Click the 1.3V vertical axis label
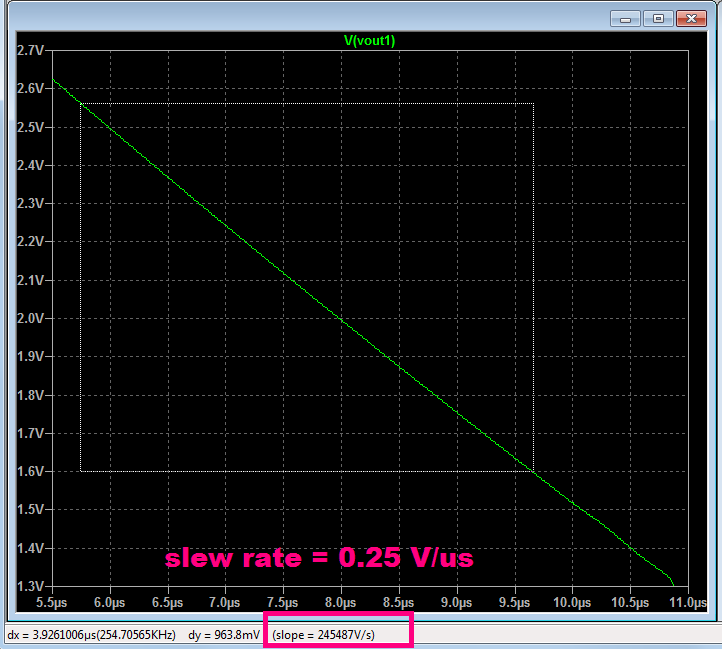Viewport: 722px width, 649px height. click(30, 586)
